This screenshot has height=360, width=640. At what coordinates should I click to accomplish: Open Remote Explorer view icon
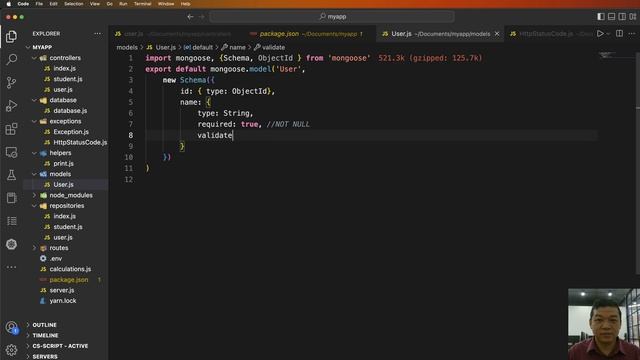click(x=11, y=152)
